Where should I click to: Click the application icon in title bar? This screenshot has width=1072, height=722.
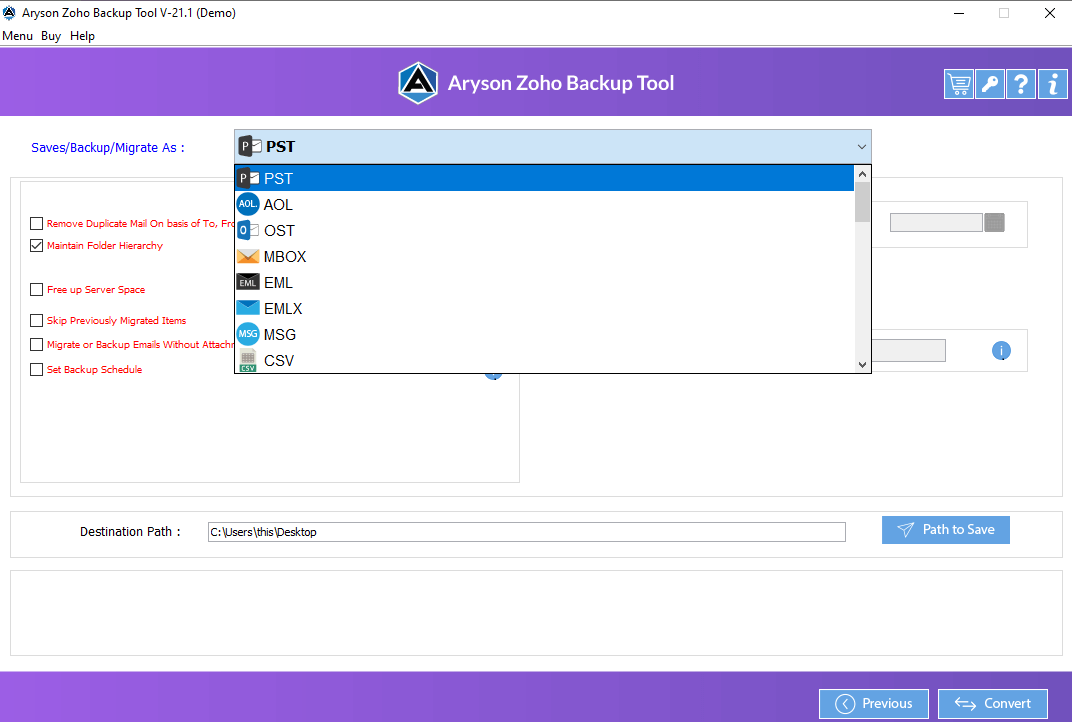point(9,13)
